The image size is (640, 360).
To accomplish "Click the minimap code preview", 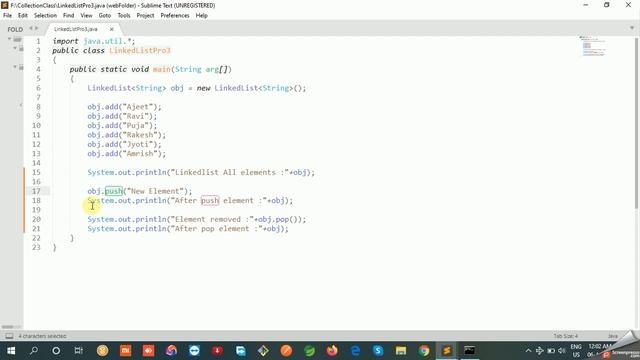I will click(x=593, y=46).
